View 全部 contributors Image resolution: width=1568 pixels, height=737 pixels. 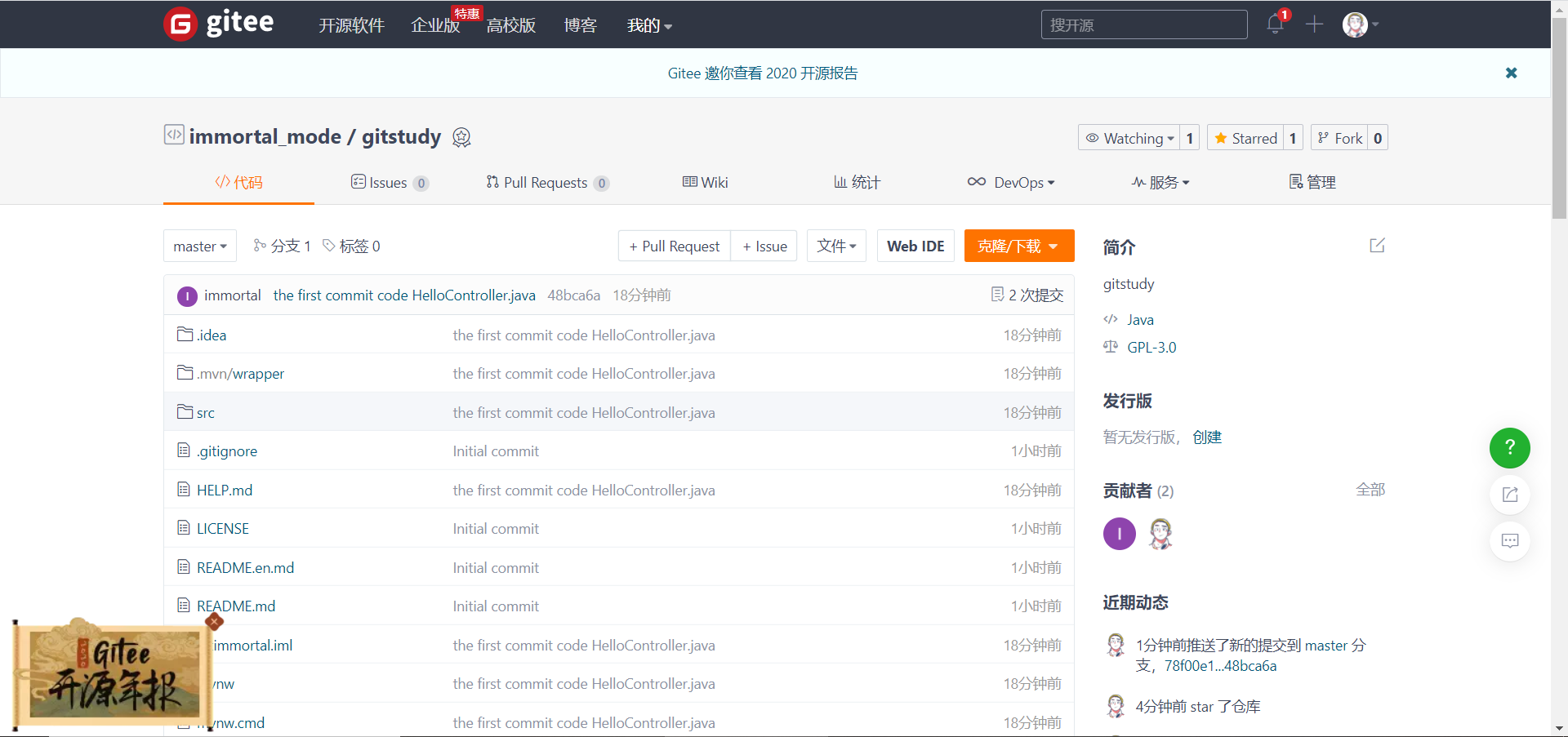[1370, 490]
